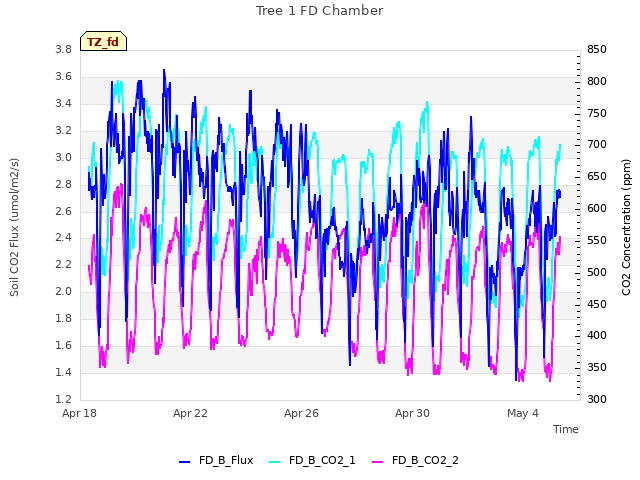Click the blue FD_B_Flux legend swatch
The image size is (640, 480).
click(x=184, y=462)
